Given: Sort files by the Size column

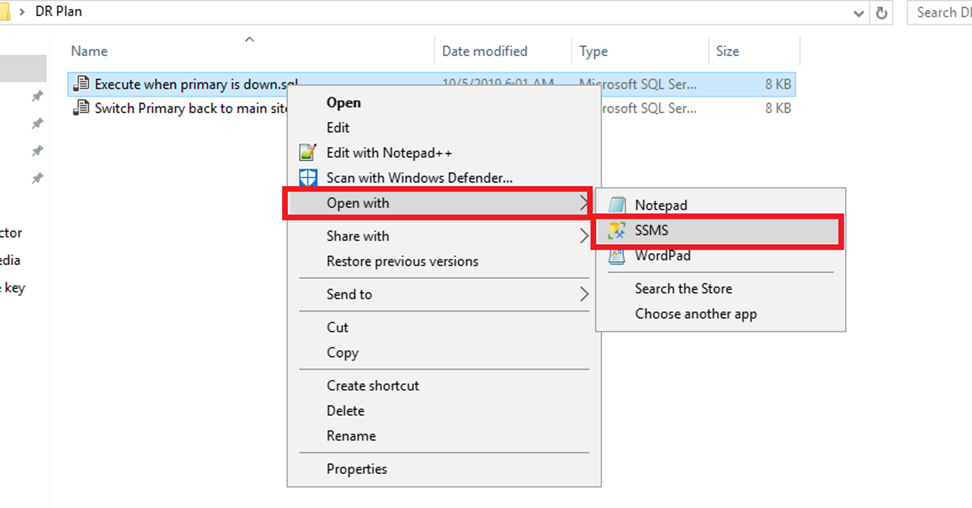Looking at the screenshot, I should tap(727, 51).
